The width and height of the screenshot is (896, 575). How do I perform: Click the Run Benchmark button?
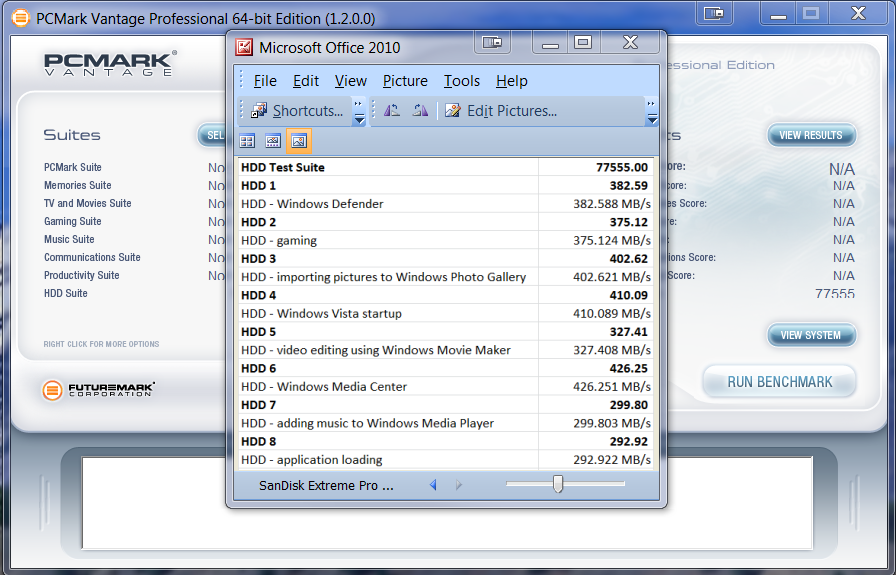[x=780, y=382]
